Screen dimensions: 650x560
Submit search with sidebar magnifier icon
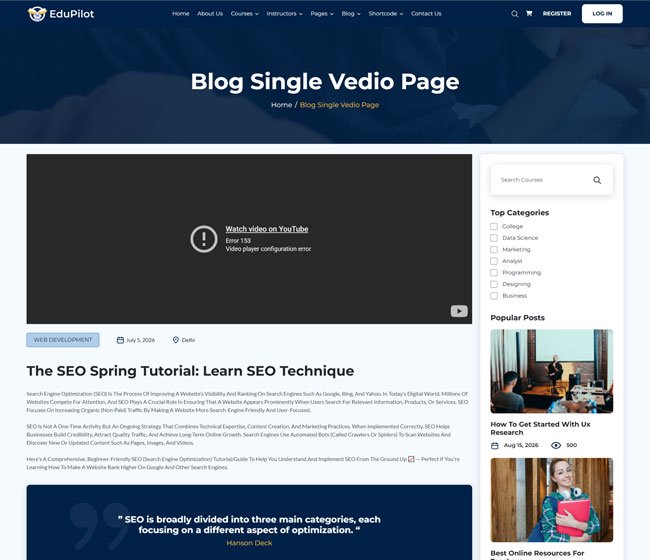coord(597,180)
